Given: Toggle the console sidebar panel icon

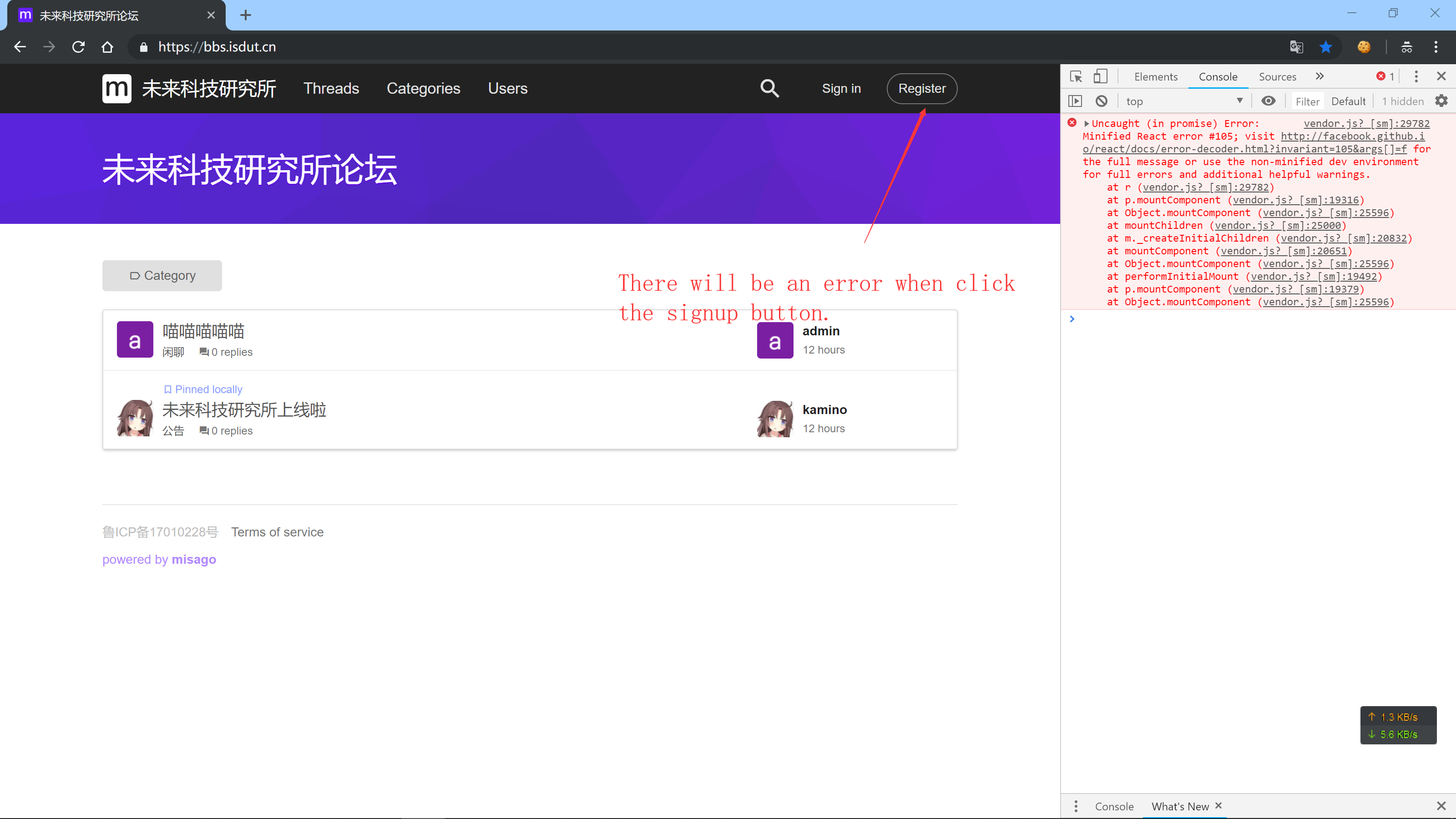Looking at the screenshot, I should pos(1075,101).
